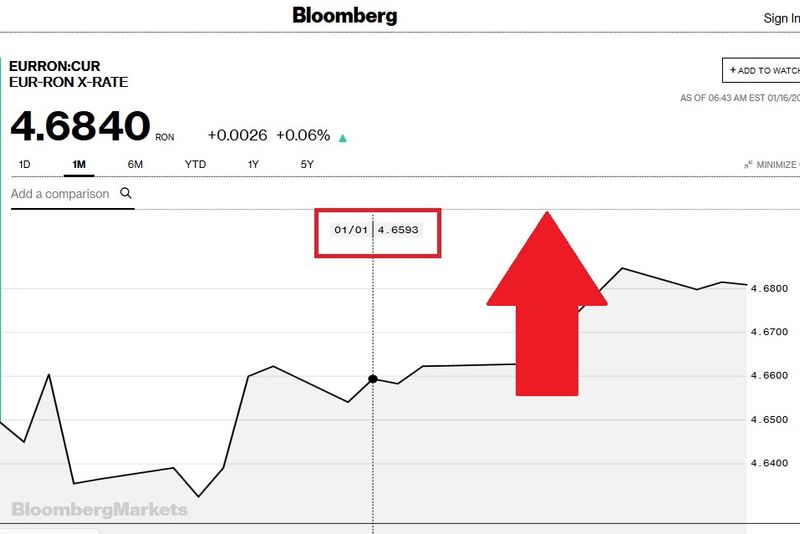Choose the YTD range tab

point(195,164)
